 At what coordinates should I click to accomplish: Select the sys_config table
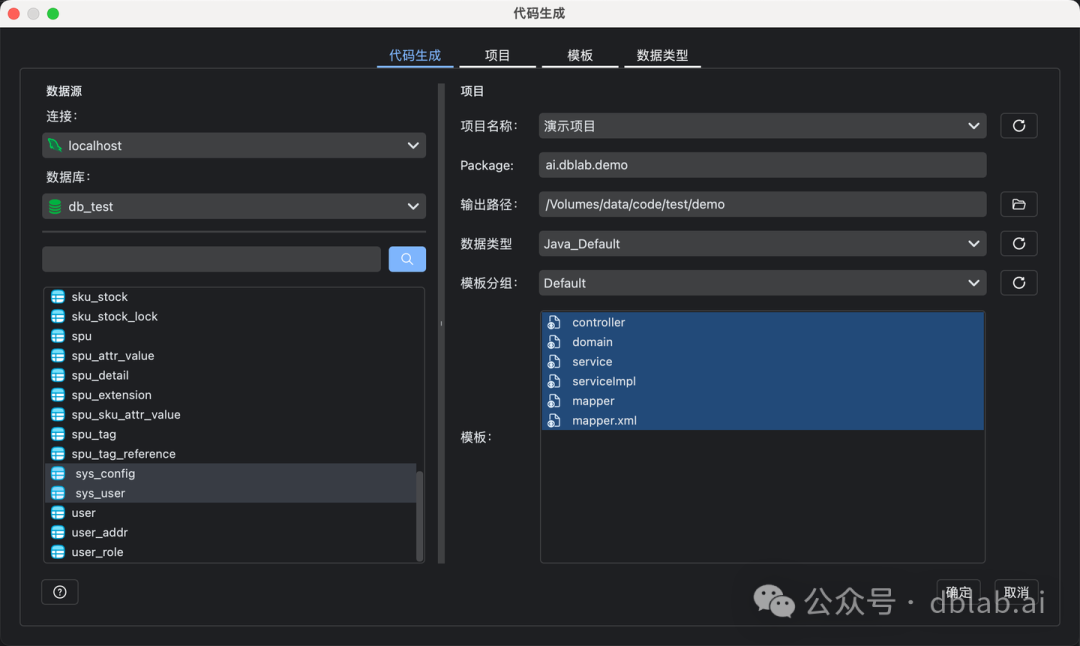pos(231,474)
